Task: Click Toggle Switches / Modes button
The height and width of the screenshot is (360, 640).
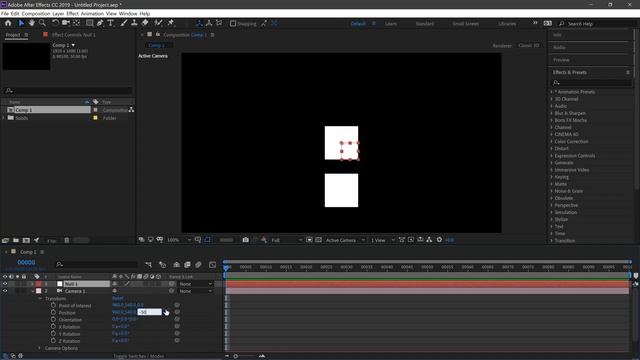Action: 138,356
